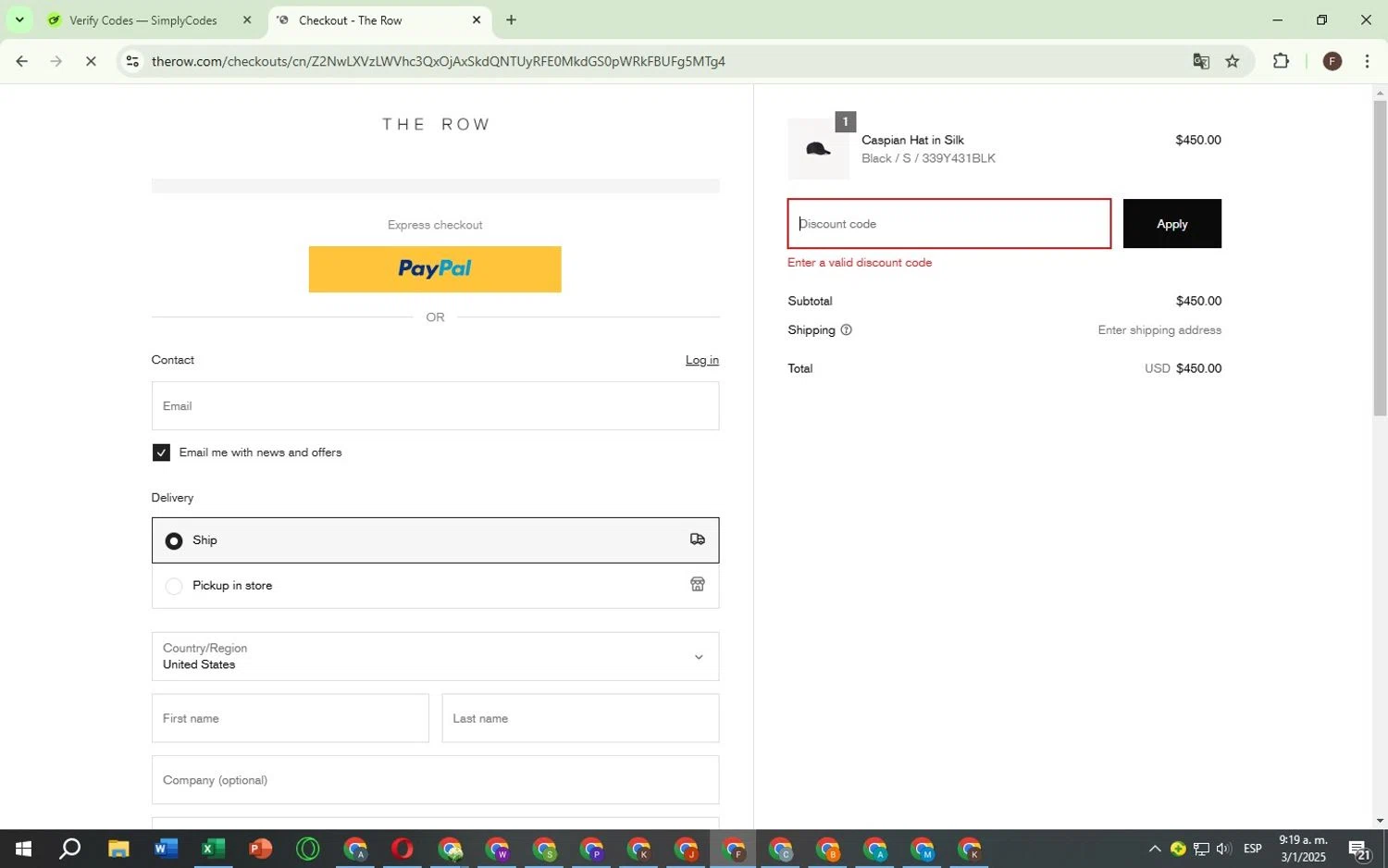Click shipping info question mark icon

click(x=846, y=329)
